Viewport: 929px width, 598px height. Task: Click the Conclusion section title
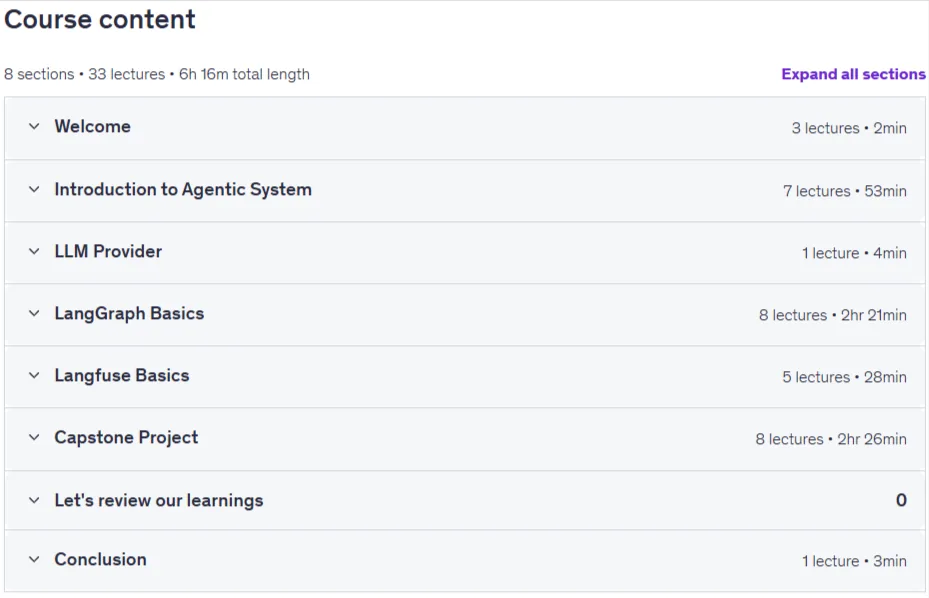100,559
